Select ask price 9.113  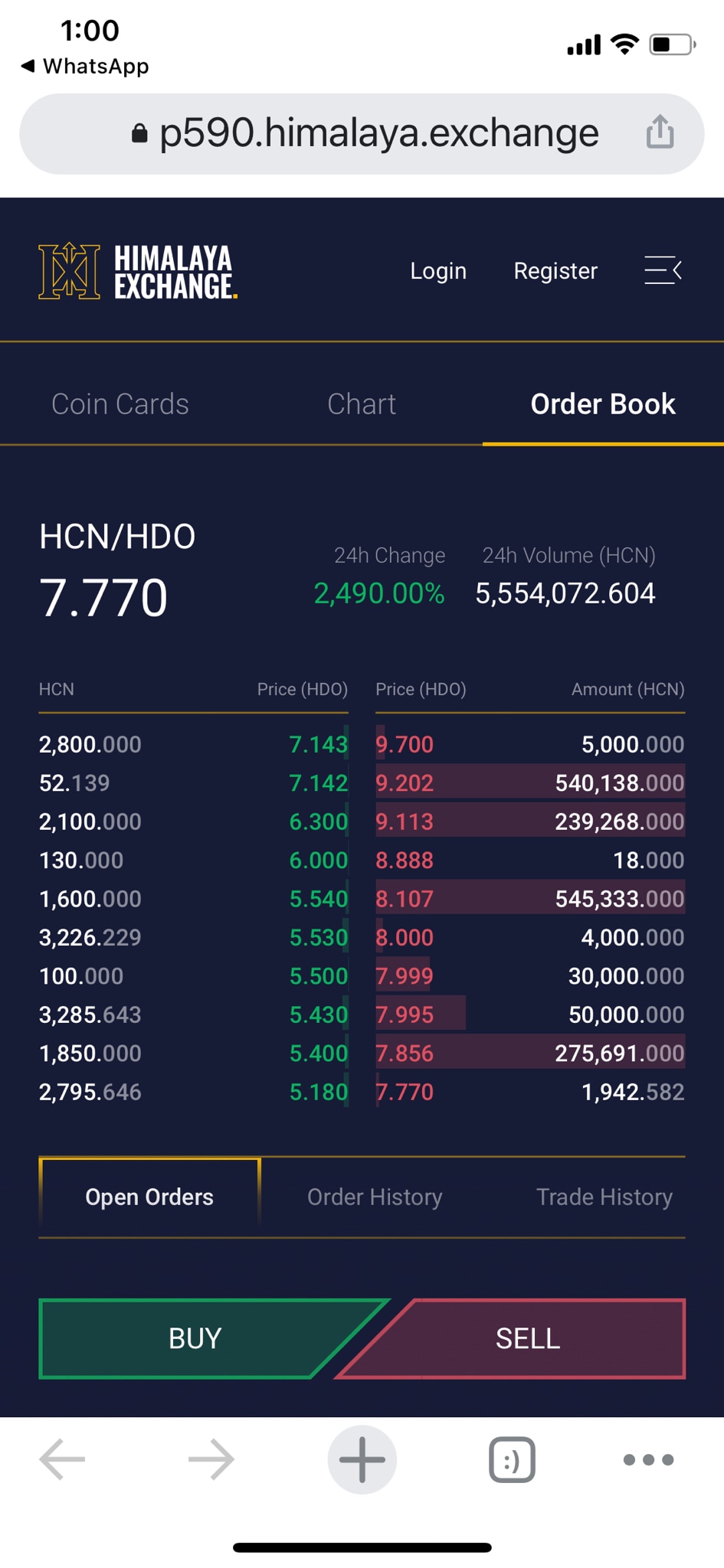coord(405,822)
